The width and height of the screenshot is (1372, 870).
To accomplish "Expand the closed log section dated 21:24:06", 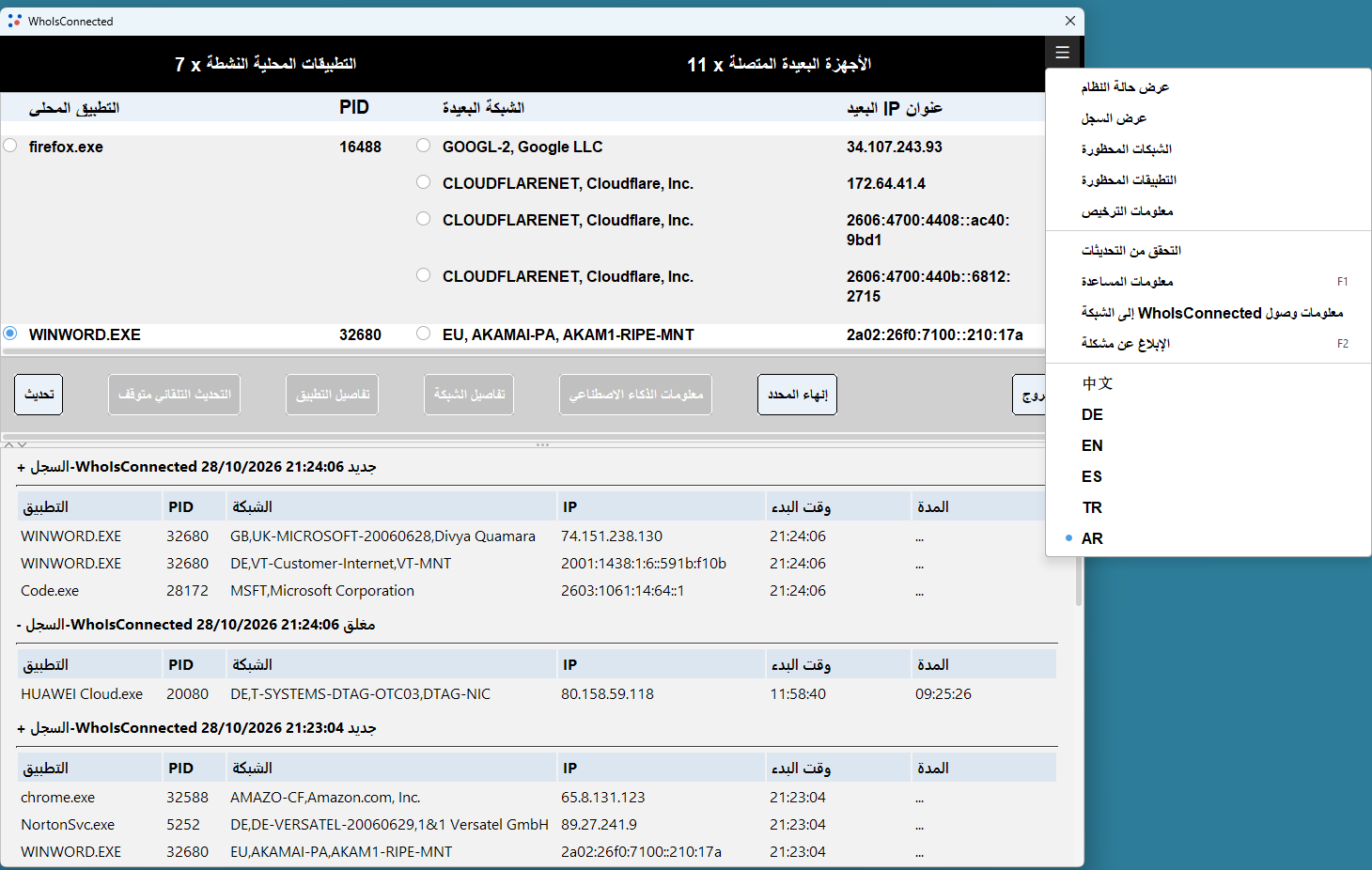I will 20,625.
